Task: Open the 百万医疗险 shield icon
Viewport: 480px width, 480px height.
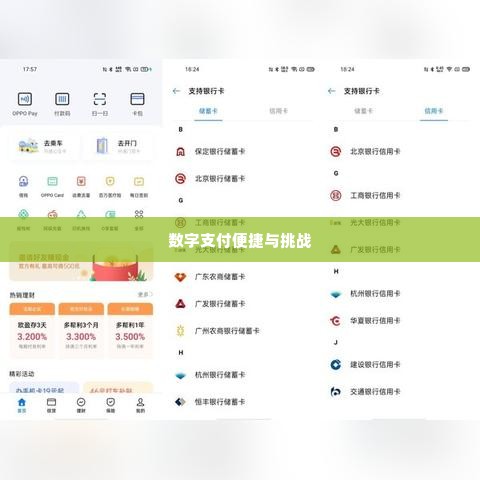Action: (110, 181)
